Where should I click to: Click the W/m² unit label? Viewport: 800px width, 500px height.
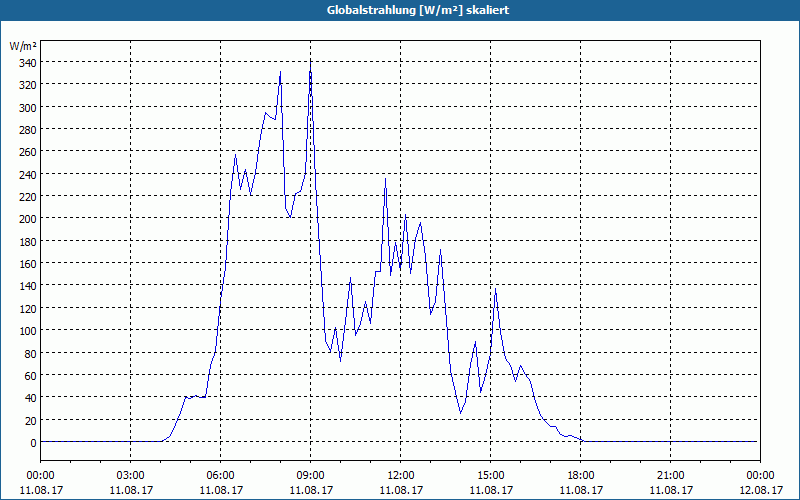tap(23, 46)
